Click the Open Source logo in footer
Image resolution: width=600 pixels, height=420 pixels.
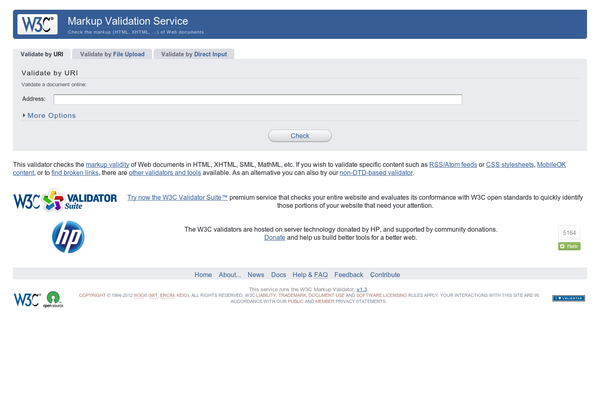pyautogui.click(x=53, y=300)
